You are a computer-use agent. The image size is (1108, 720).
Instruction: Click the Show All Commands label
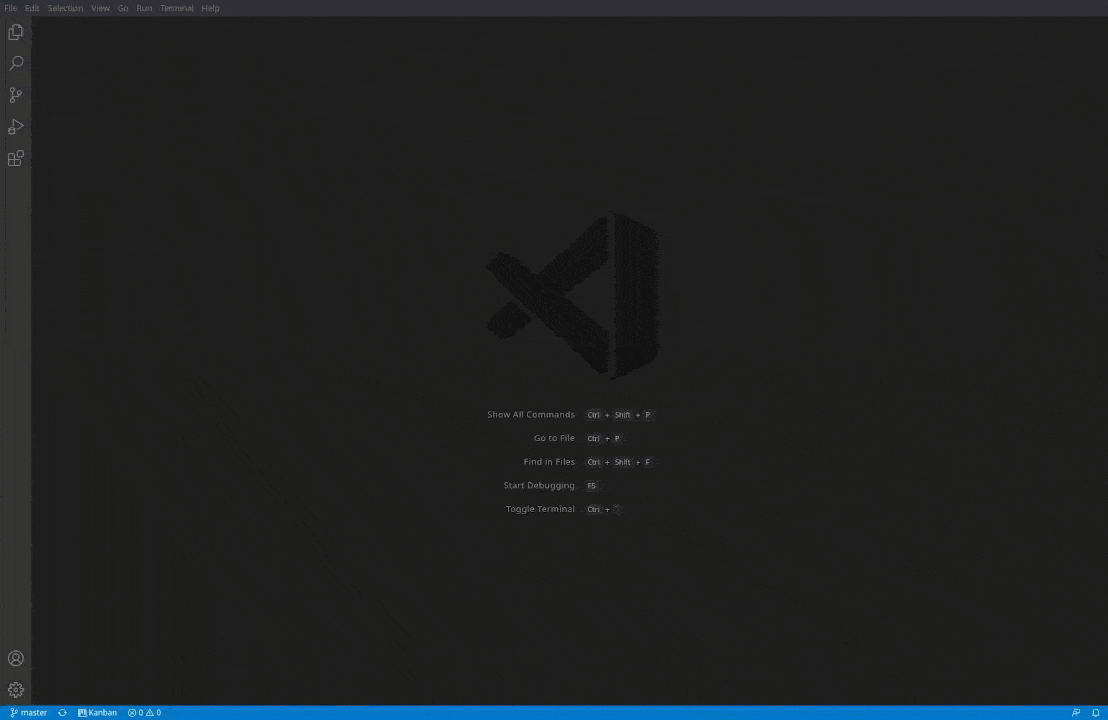pos(531,415)
